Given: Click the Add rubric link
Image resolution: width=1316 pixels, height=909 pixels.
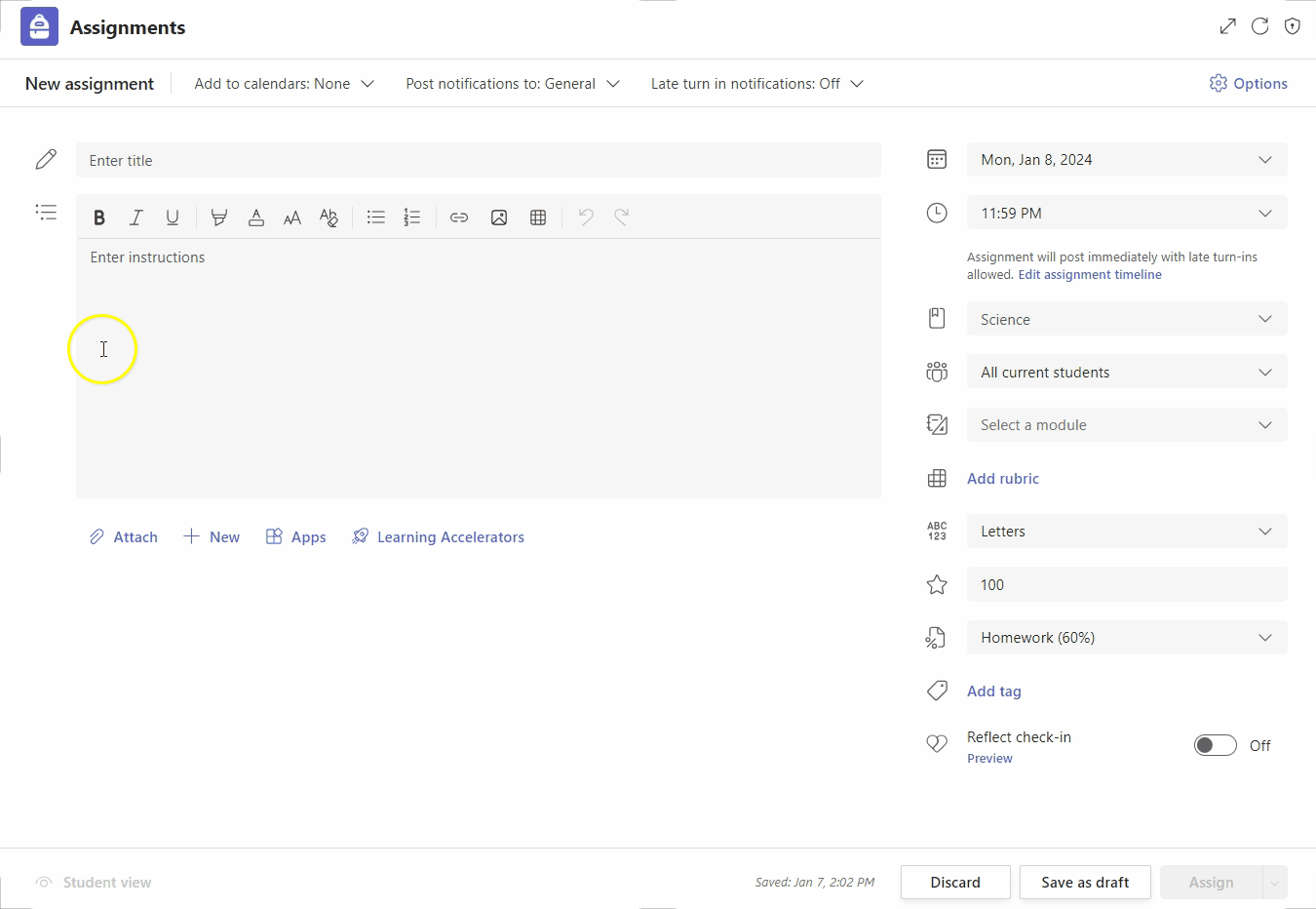Looking at the screenshot, I should 1003,478.
